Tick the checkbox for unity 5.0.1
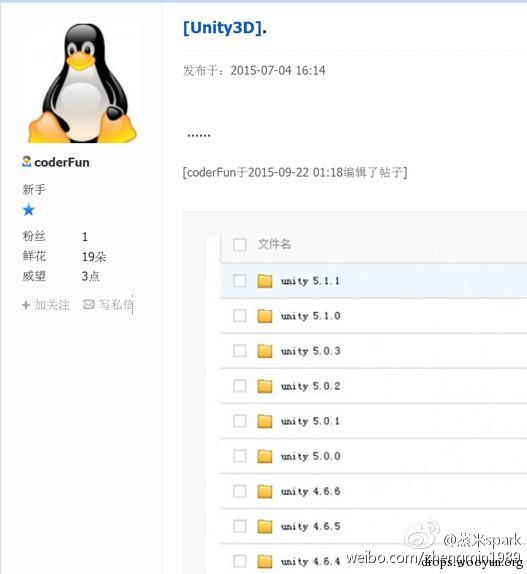 click(240, 421)
